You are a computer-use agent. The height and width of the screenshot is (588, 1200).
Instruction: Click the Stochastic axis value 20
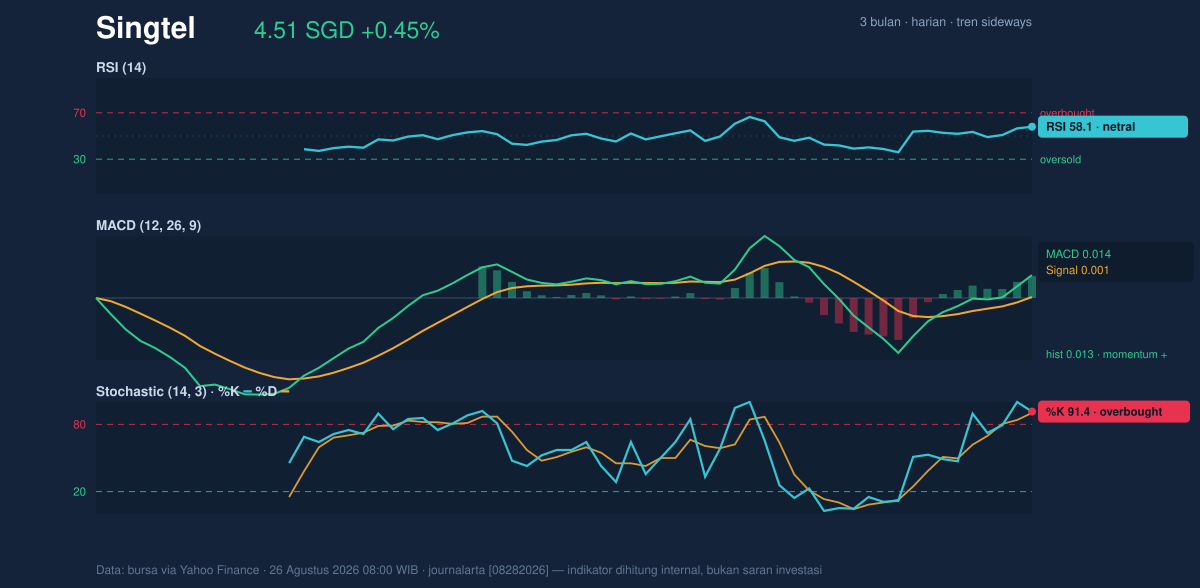tap(79, 492)
